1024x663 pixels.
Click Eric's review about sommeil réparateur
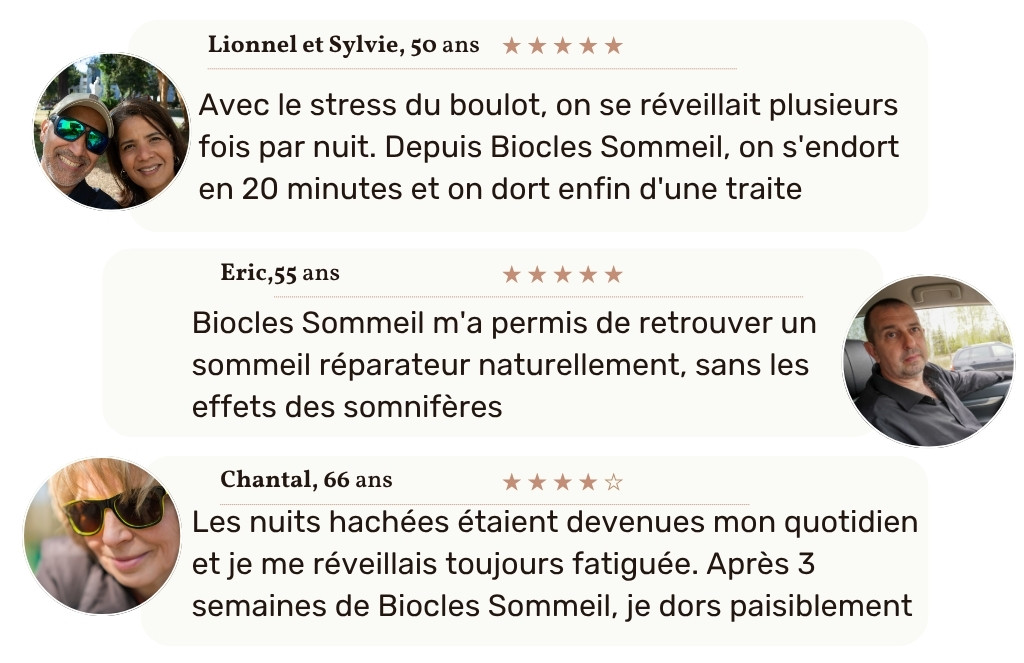[504, 366]
